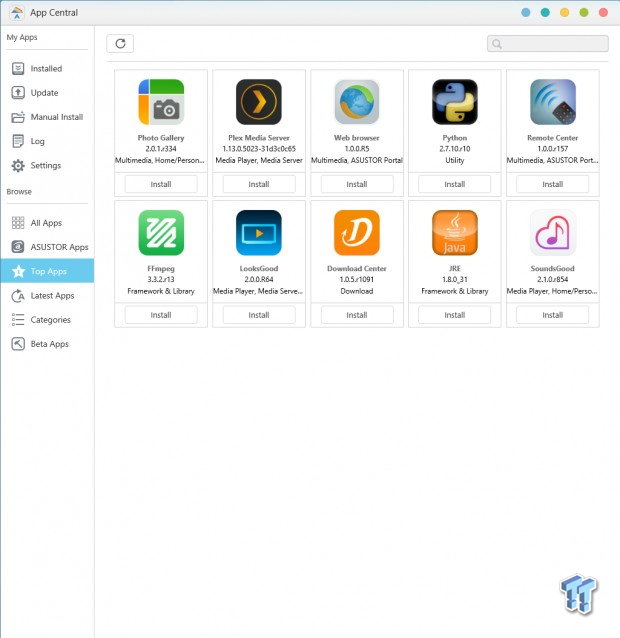620x638 pixels.
Task: Select the Web browser app icon
Action: coord(357,102)
